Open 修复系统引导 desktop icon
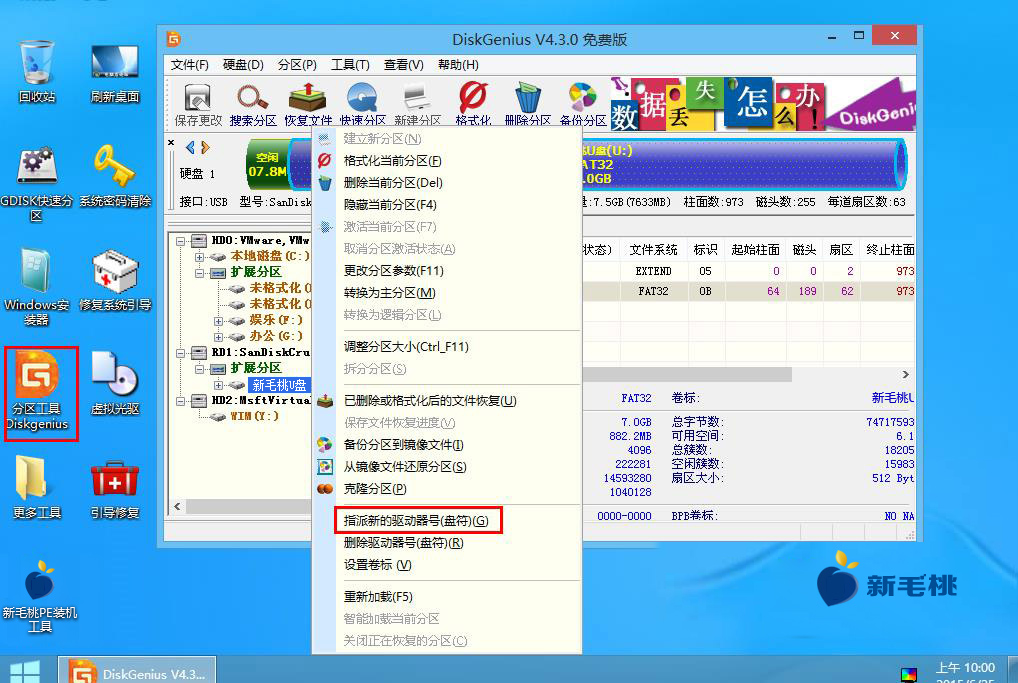This screenshot has width=1018, height=683. (115, 280)
